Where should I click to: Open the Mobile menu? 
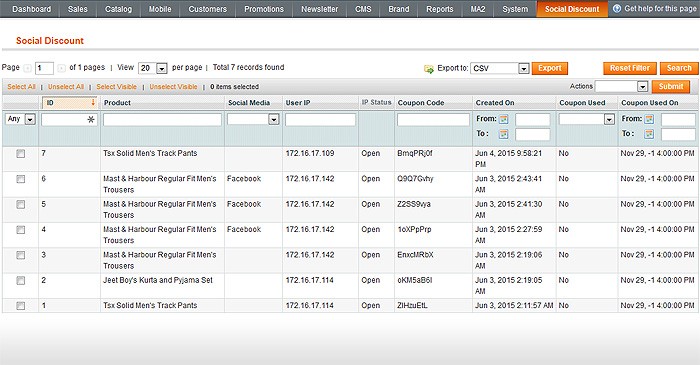click(160, 9)
